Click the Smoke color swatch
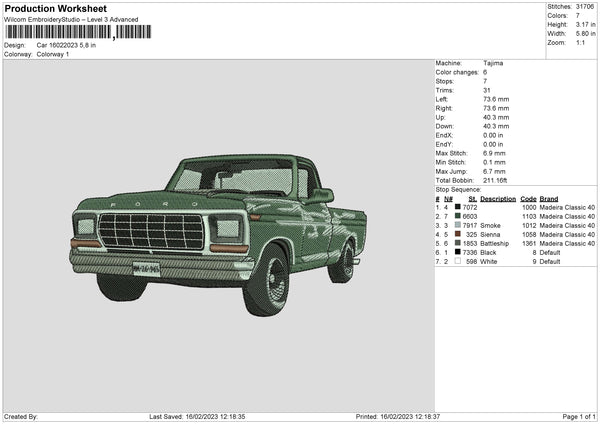Image resolution: width=600 pixels, height=424 pixels. coord(458,226)
